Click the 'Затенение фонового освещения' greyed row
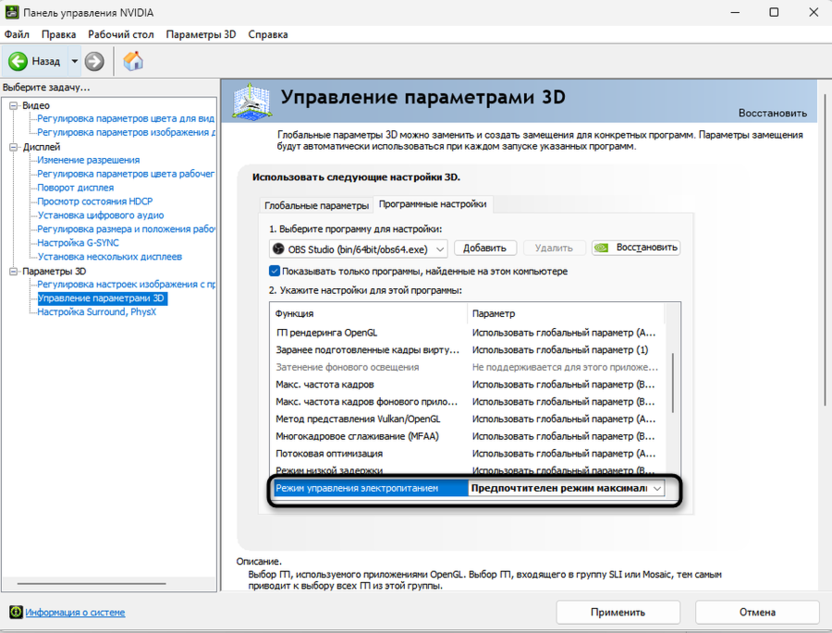Viewport: 832px width, 633px height. click(x=467, y=367)
